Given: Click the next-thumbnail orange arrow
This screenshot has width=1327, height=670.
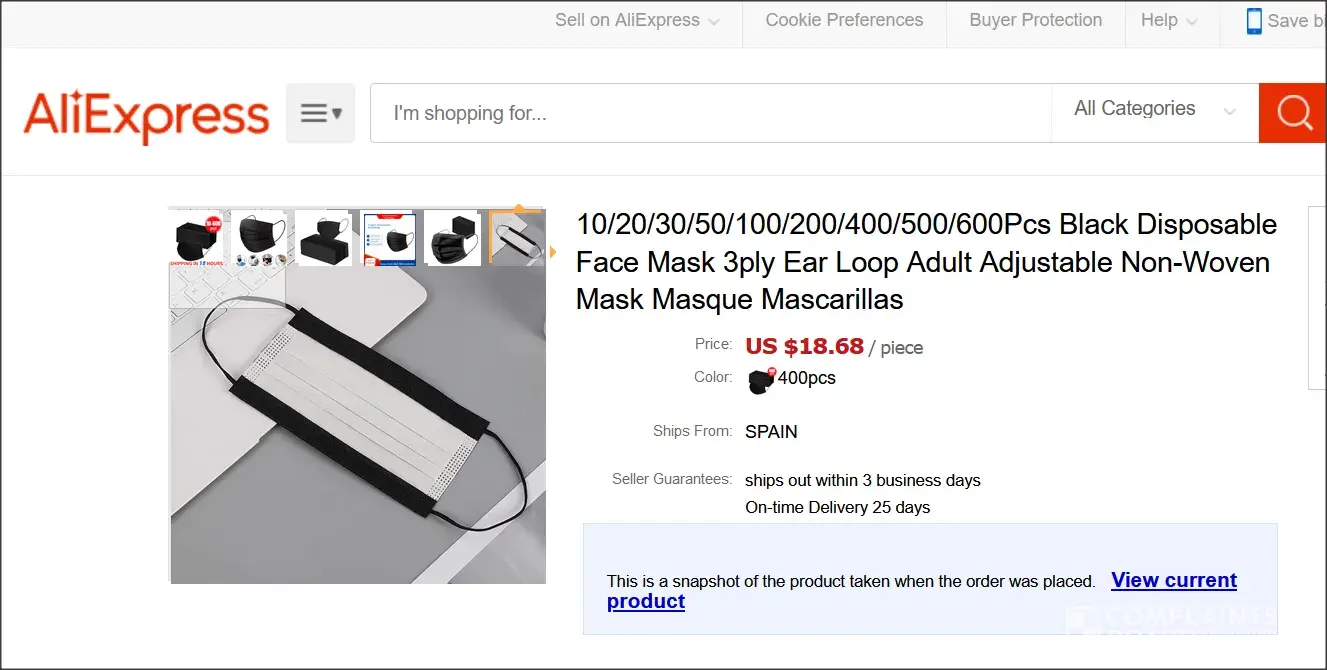Looking at the screenshot, I should tap(552, 252).
